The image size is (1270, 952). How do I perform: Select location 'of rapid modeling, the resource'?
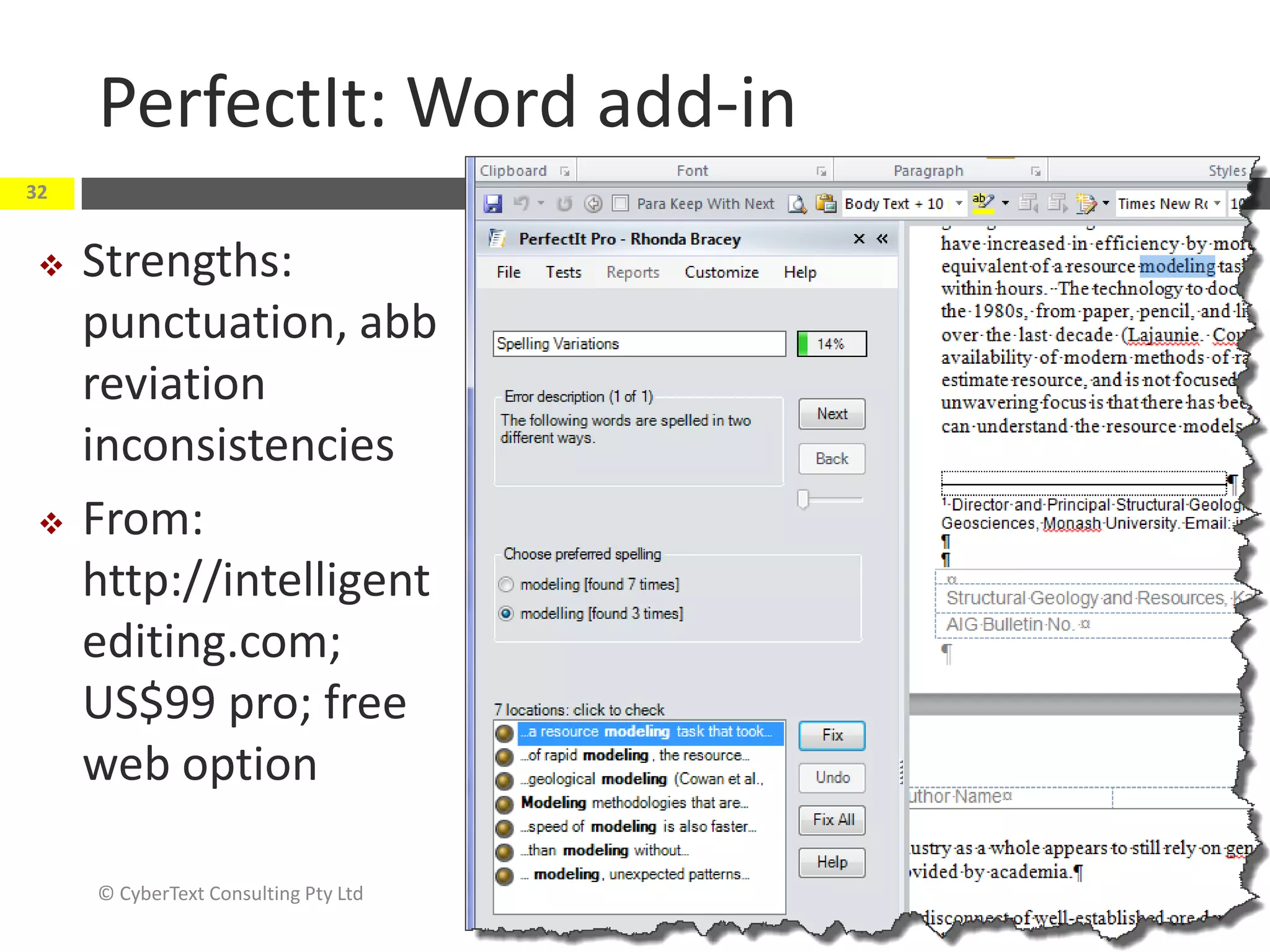(636, 756)
